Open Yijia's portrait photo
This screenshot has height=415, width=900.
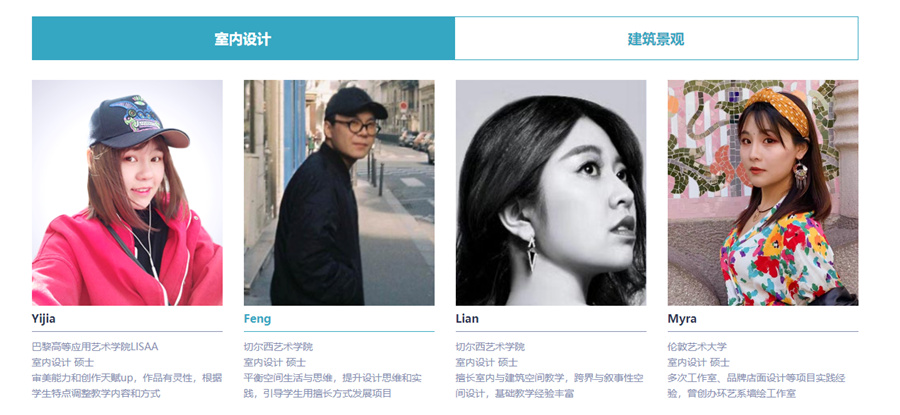(127, 192)
